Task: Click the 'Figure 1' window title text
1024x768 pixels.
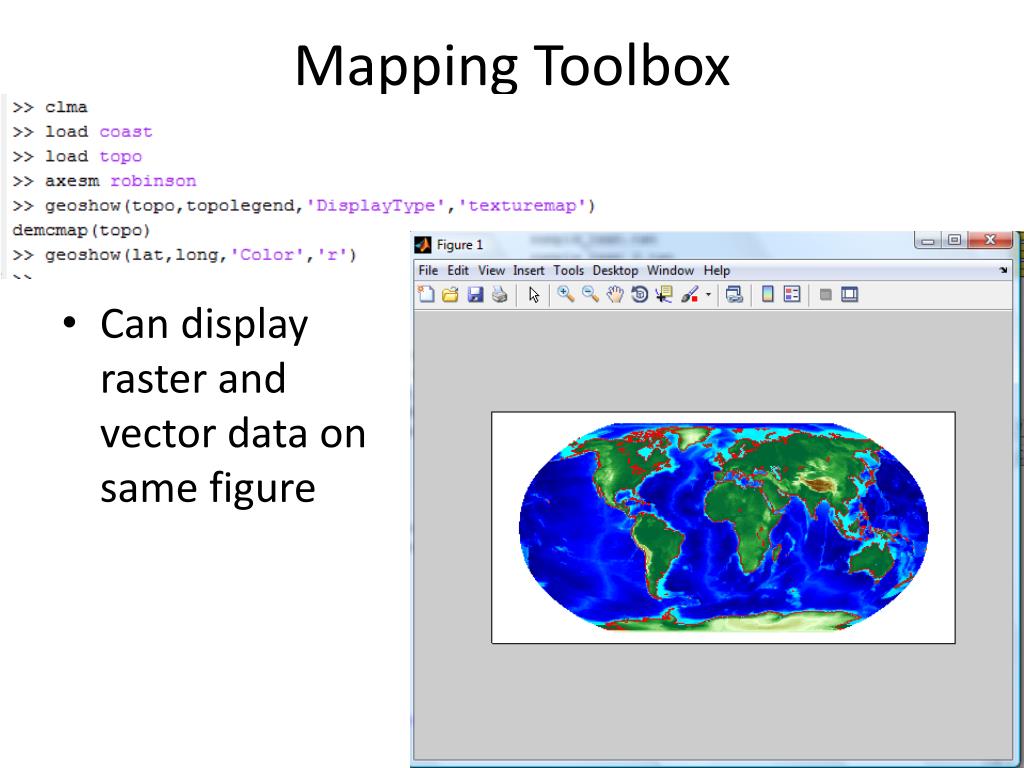Action: point(460,245)
